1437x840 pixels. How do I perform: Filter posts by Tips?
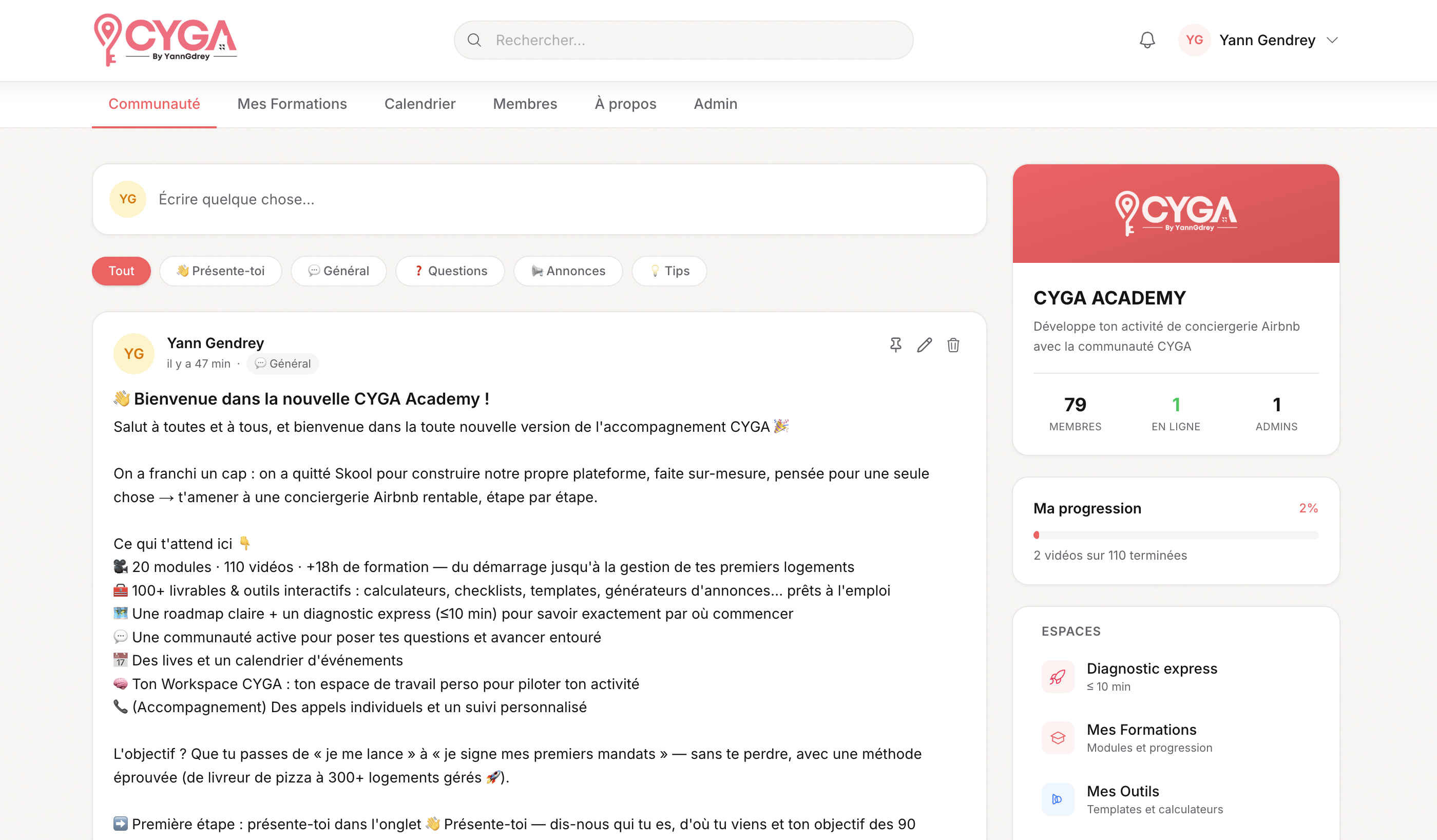pos(669,271)
